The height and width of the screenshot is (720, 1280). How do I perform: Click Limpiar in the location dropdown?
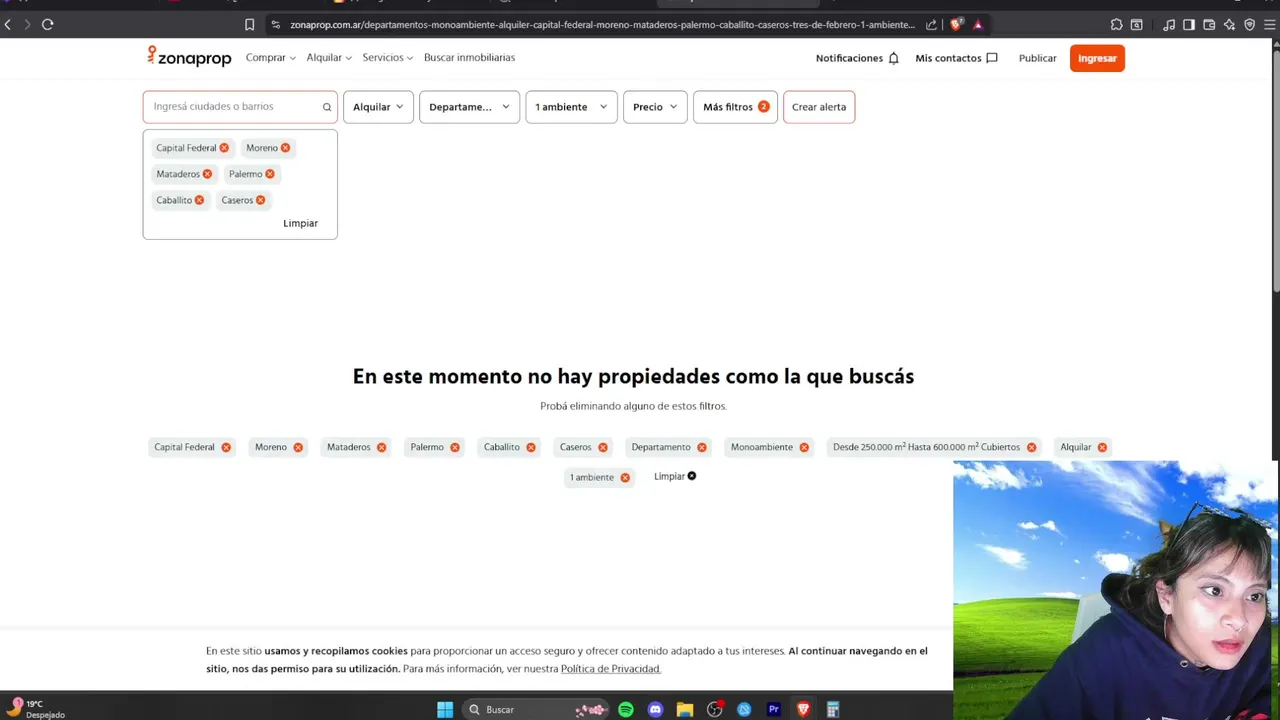point(300,223)
